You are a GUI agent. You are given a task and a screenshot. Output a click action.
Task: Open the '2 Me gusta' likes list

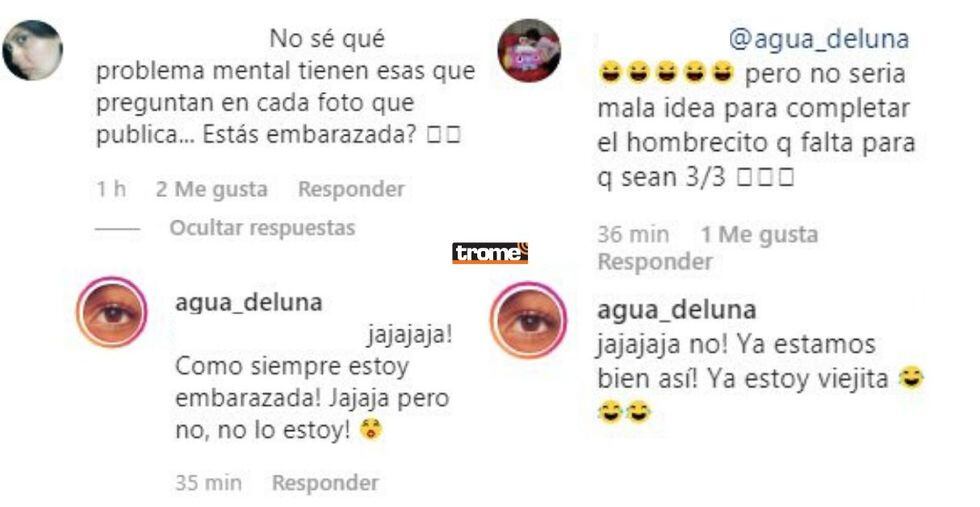pos(212,189)
